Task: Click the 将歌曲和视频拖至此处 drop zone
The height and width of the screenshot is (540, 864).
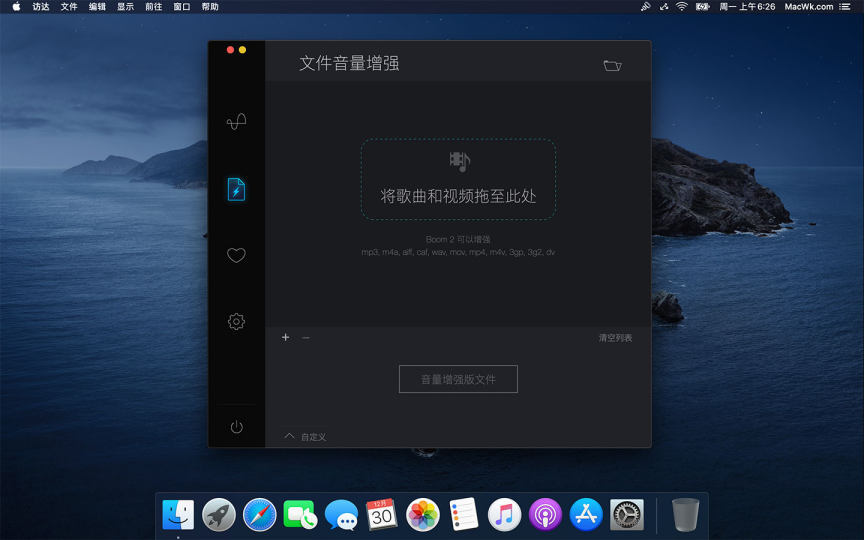Action: [458, 180]
